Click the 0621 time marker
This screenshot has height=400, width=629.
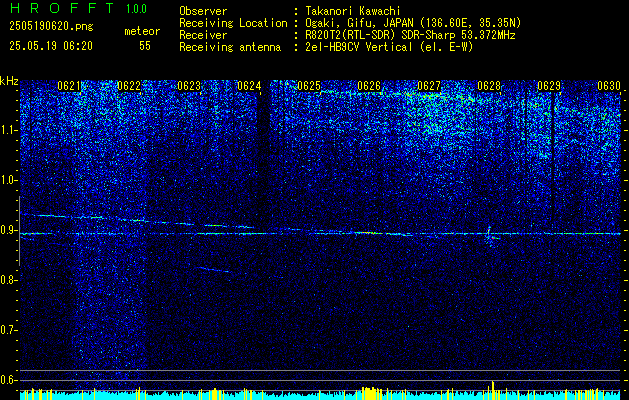(69, 86)
